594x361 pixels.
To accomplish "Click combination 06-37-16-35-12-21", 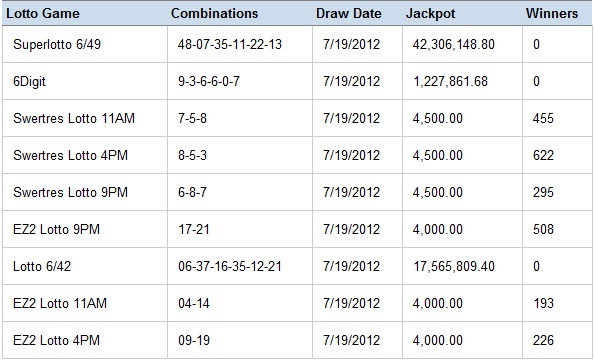I will click(x=230, y=266).
